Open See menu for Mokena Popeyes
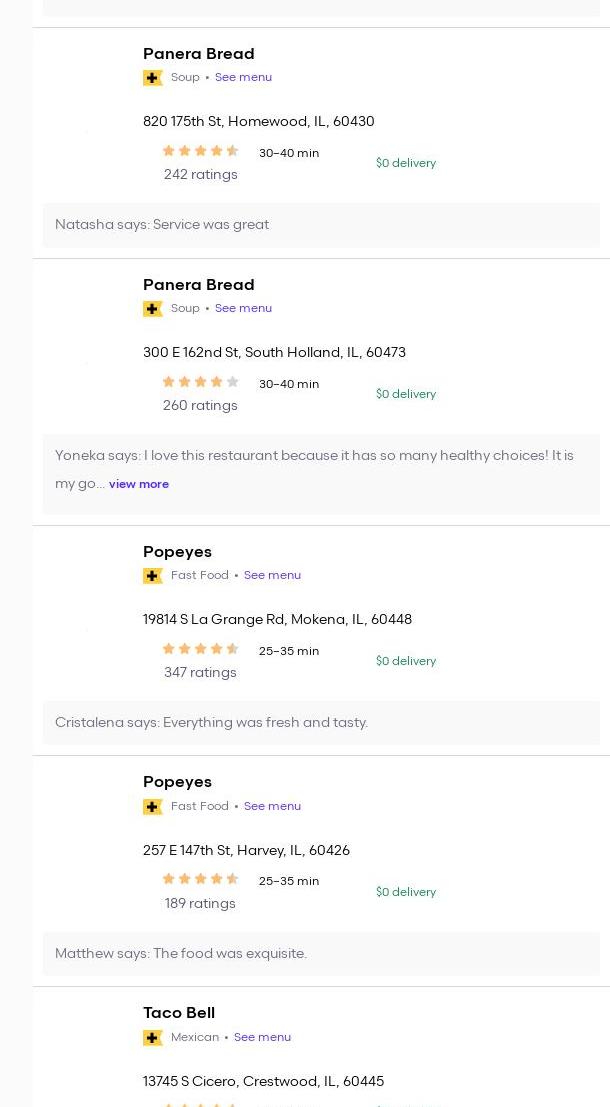This screenshot has width=610, height=1107. point(272,575)
